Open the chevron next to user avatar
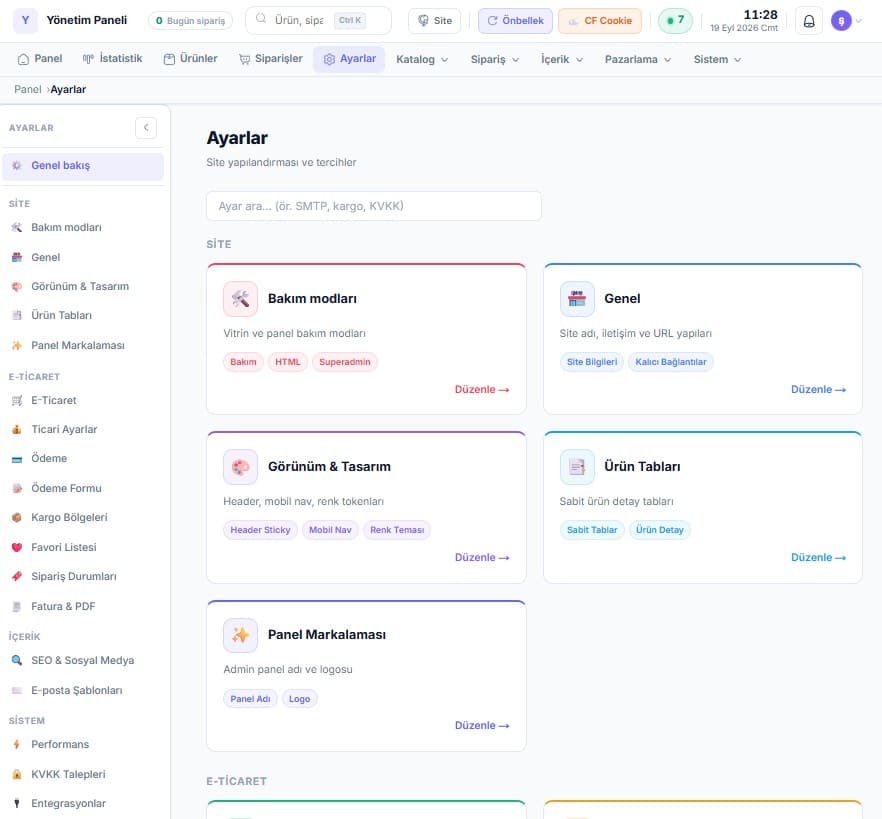The height and width of the screenshot is (819, 882). pyautogui.click(x=858, y=21)
